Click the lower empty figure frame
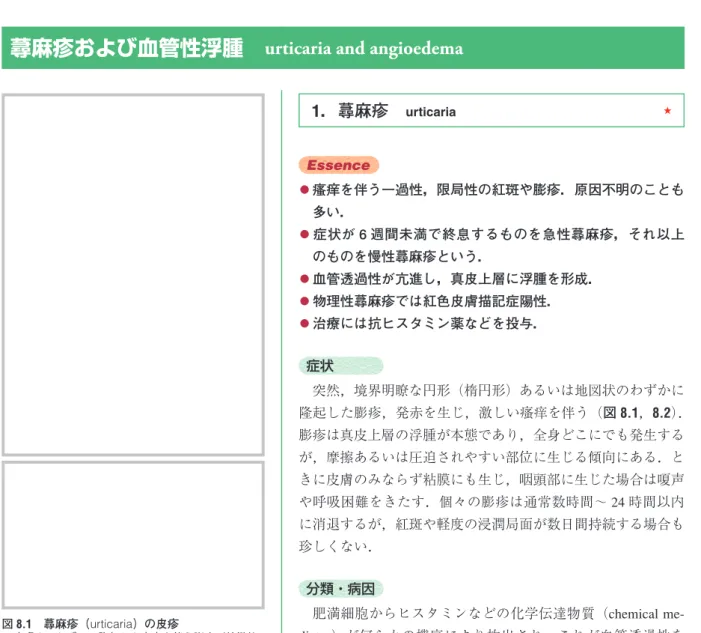 click(x=133, y=535)
